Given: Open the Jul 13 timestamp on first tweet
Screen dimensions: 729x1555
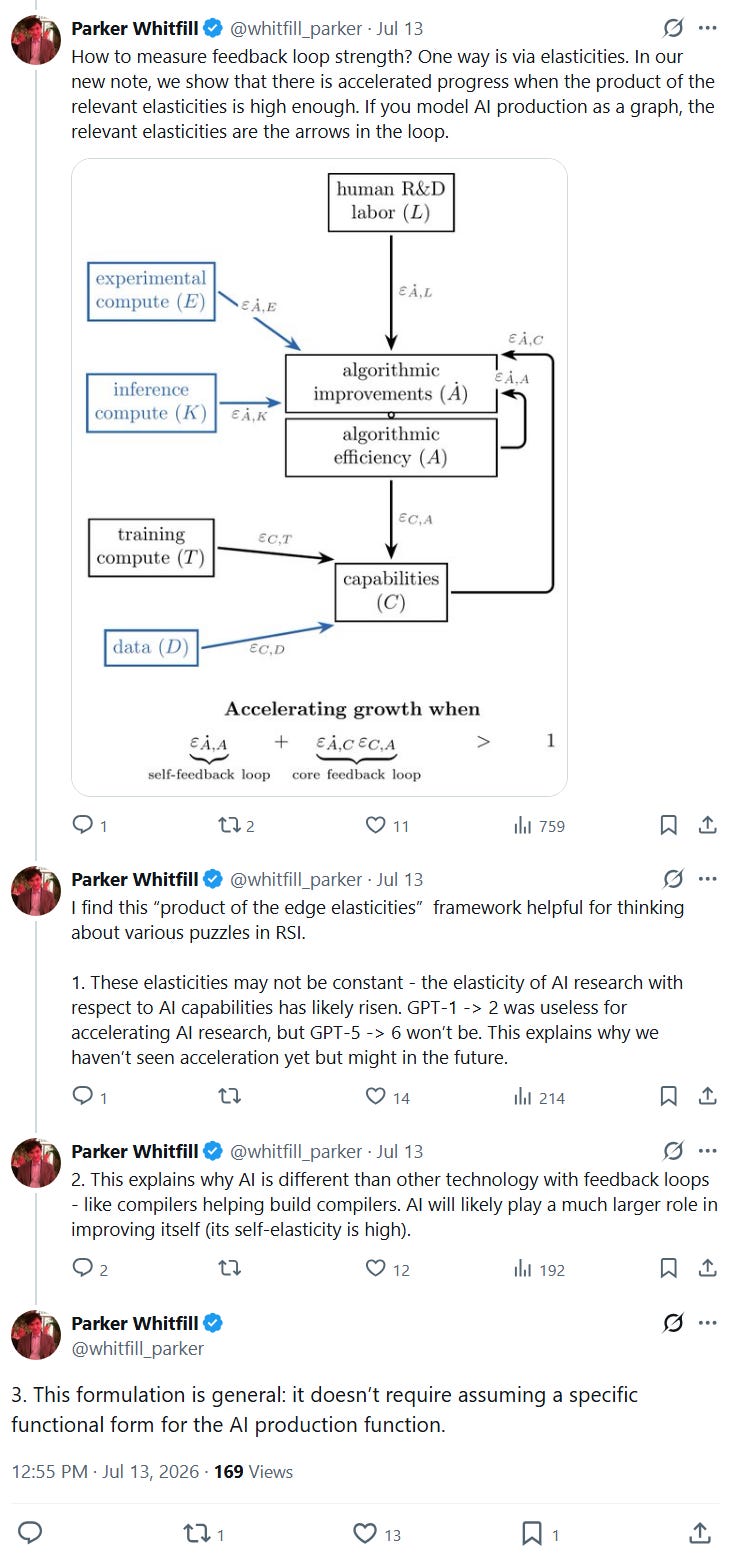Looking at the screenshot, I should coord(401,27).
